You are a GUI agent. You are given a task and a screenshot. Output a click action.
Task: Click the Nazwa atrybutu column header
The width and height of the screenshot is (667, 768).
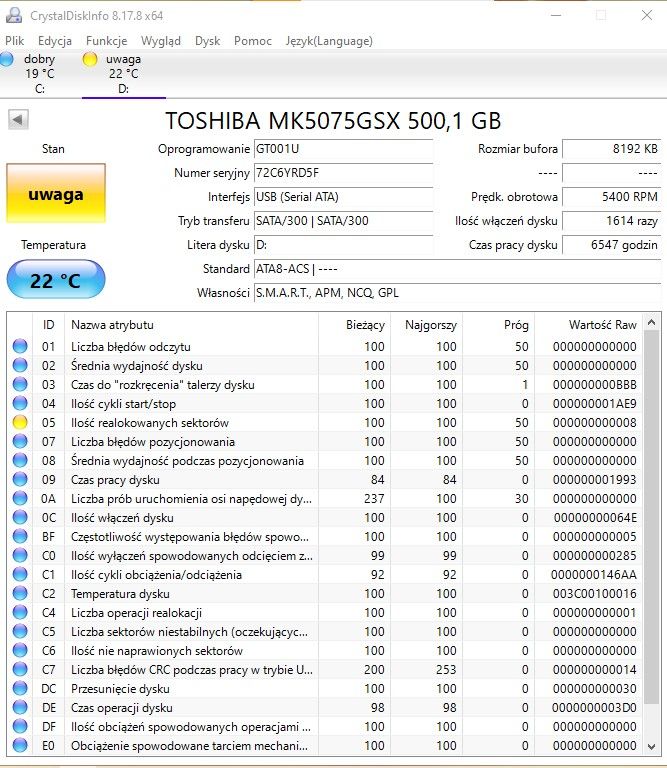[x=191, y=325]
